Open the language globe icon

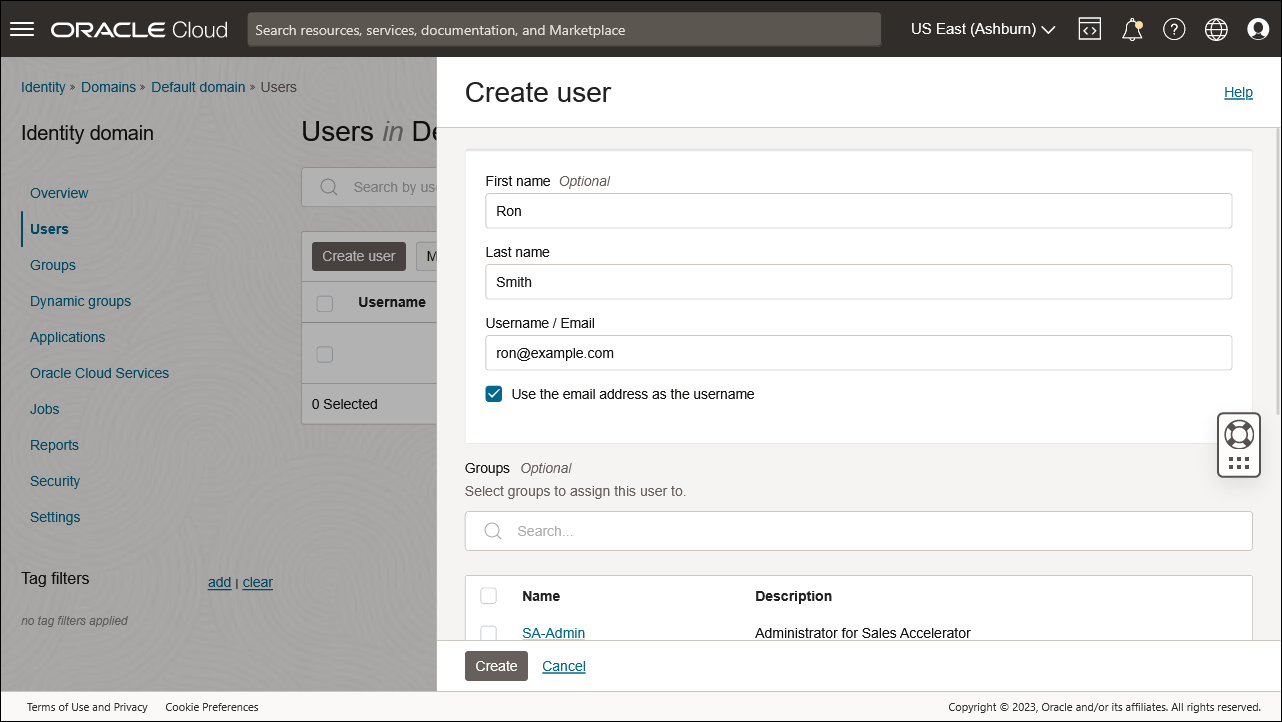point(1216,28)
